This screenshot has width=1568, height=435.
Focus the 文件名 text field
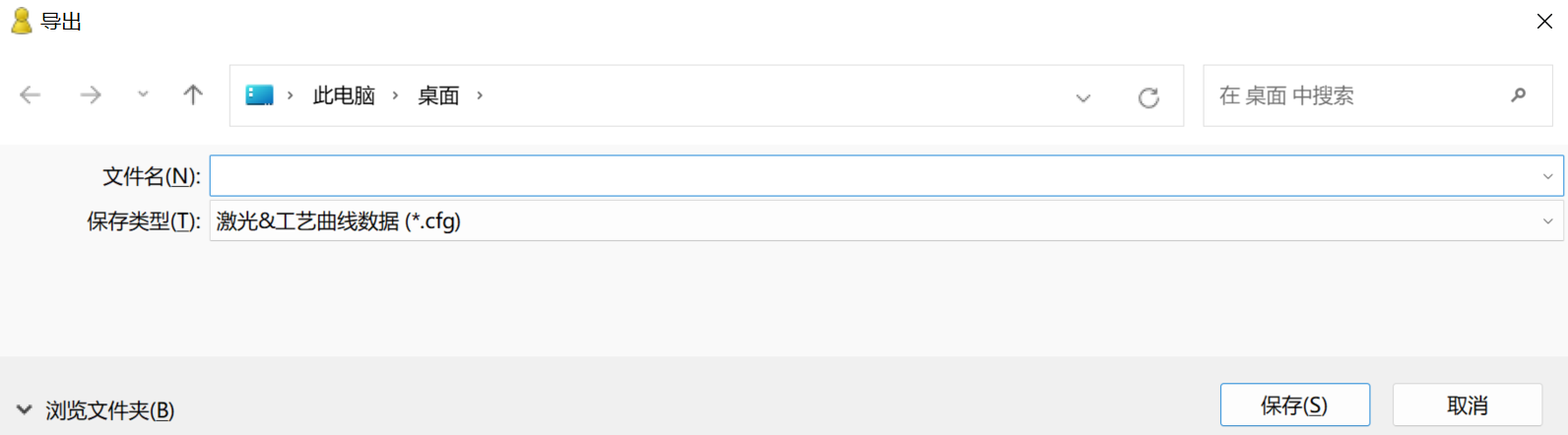(x=874, y=176)
